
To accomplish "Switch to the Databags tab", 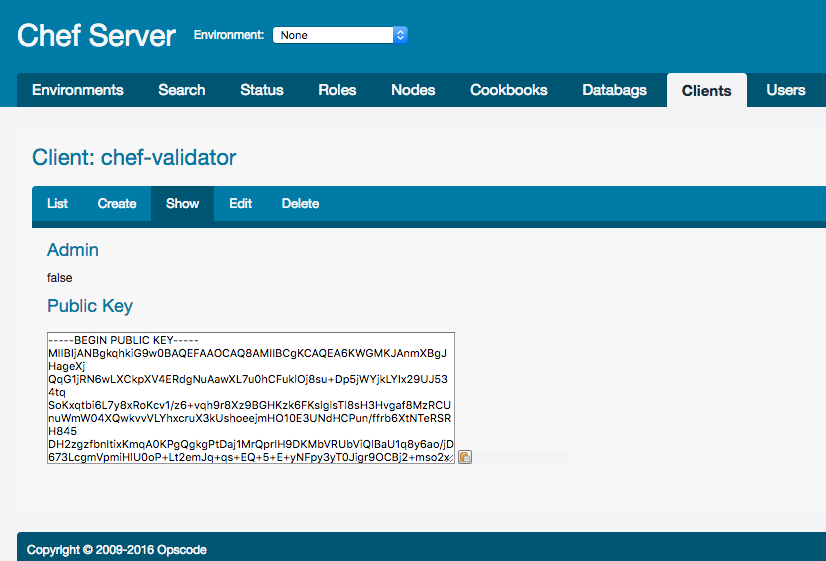I will pyautogui.click(x=614, y=90).
